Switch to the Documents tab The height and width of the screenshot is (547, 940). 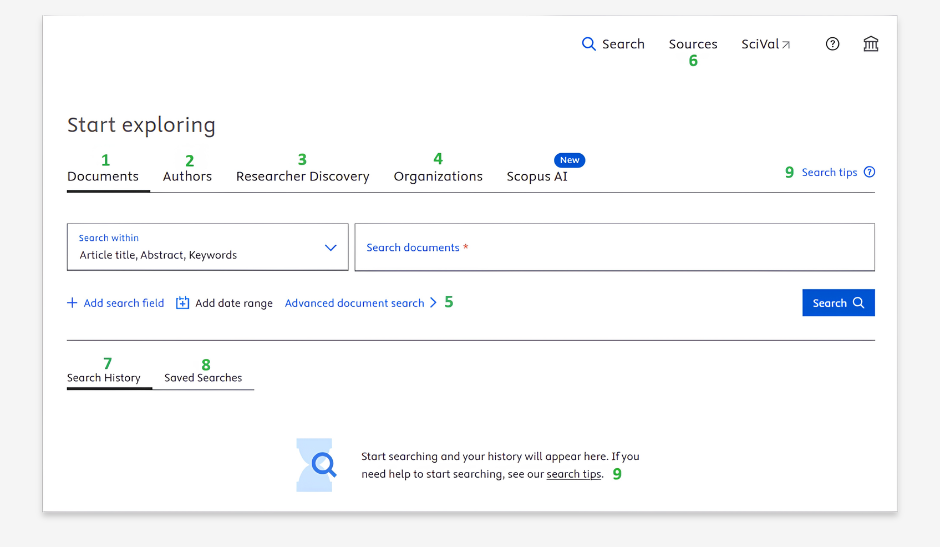point(103,176)
